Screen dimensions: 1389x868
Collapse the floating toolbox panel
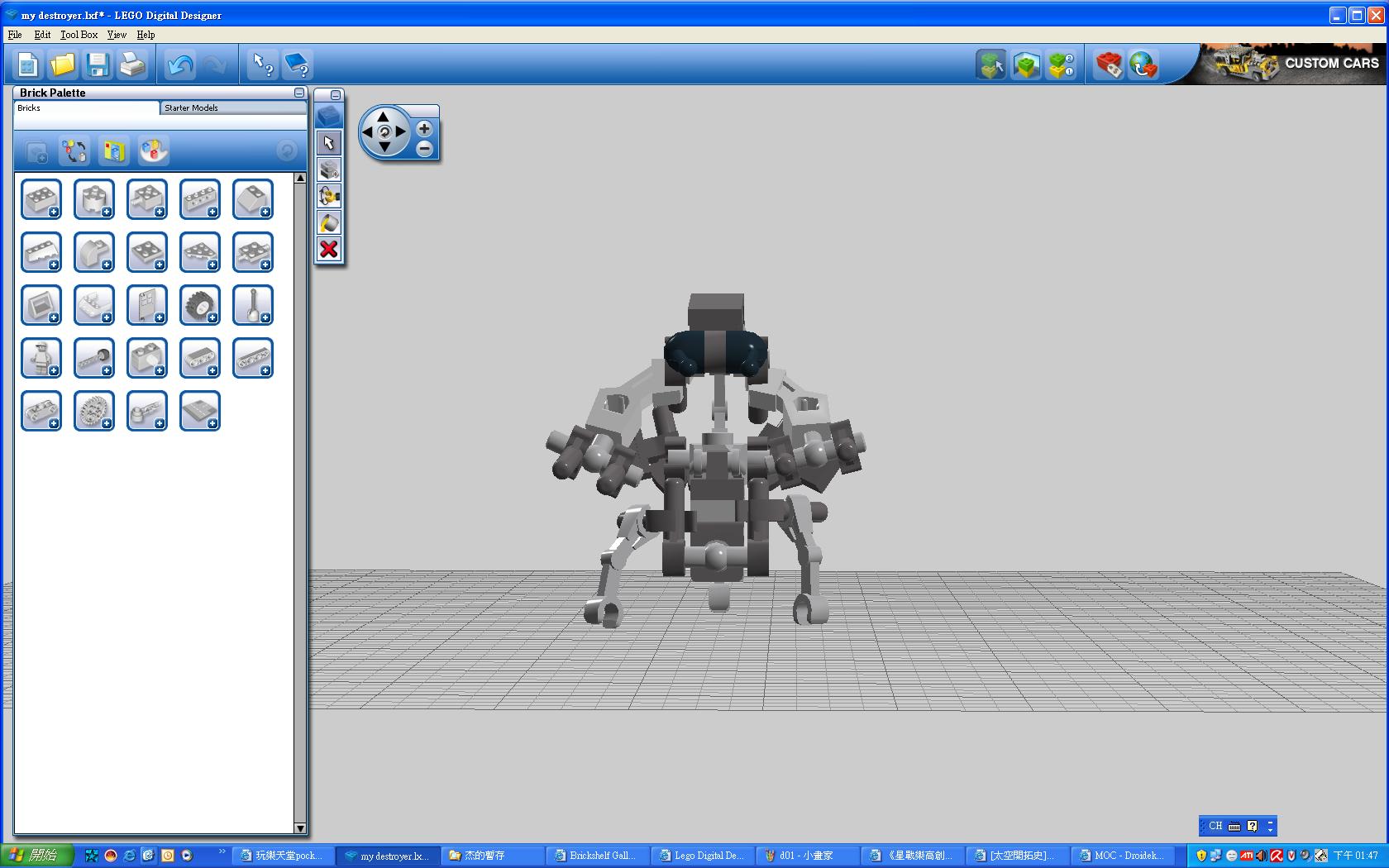click(335, 95)
